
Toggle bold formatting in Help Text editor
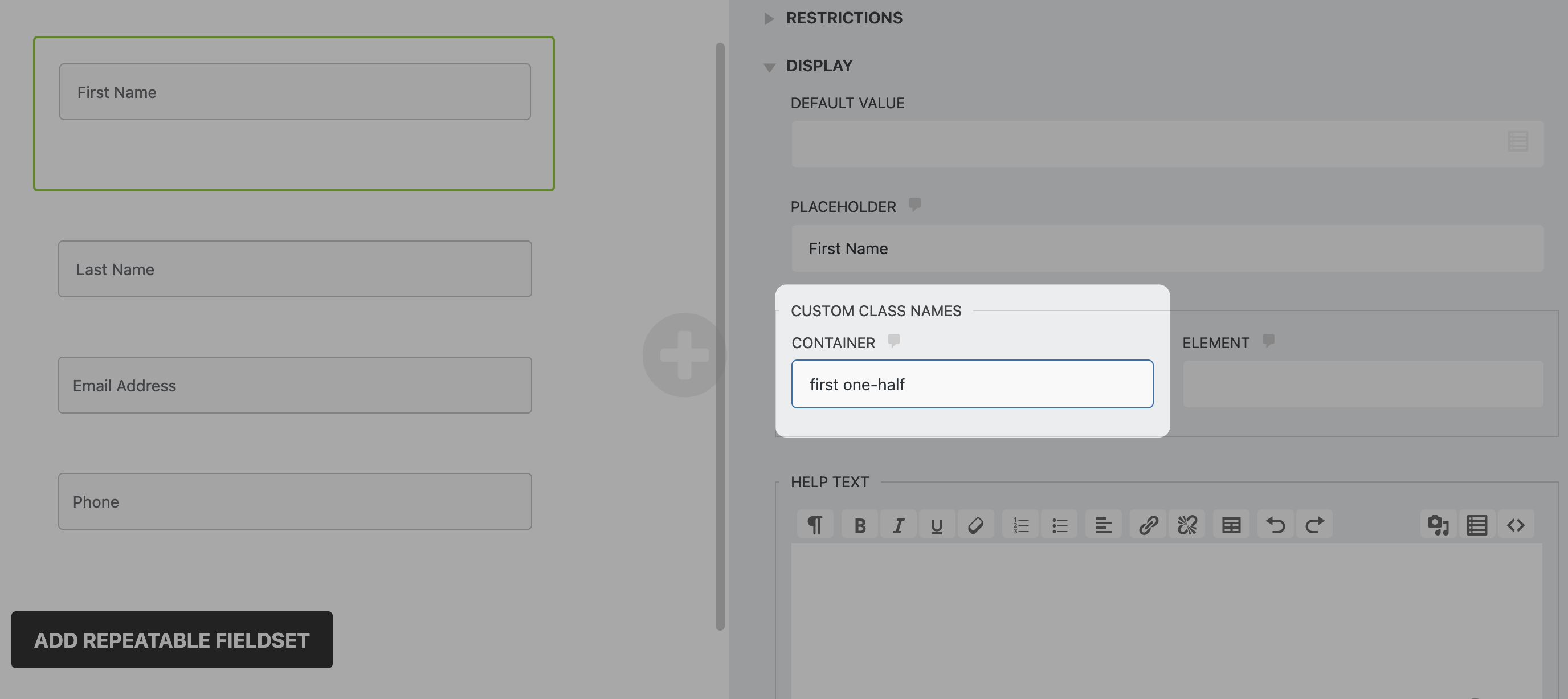point(859,525)
